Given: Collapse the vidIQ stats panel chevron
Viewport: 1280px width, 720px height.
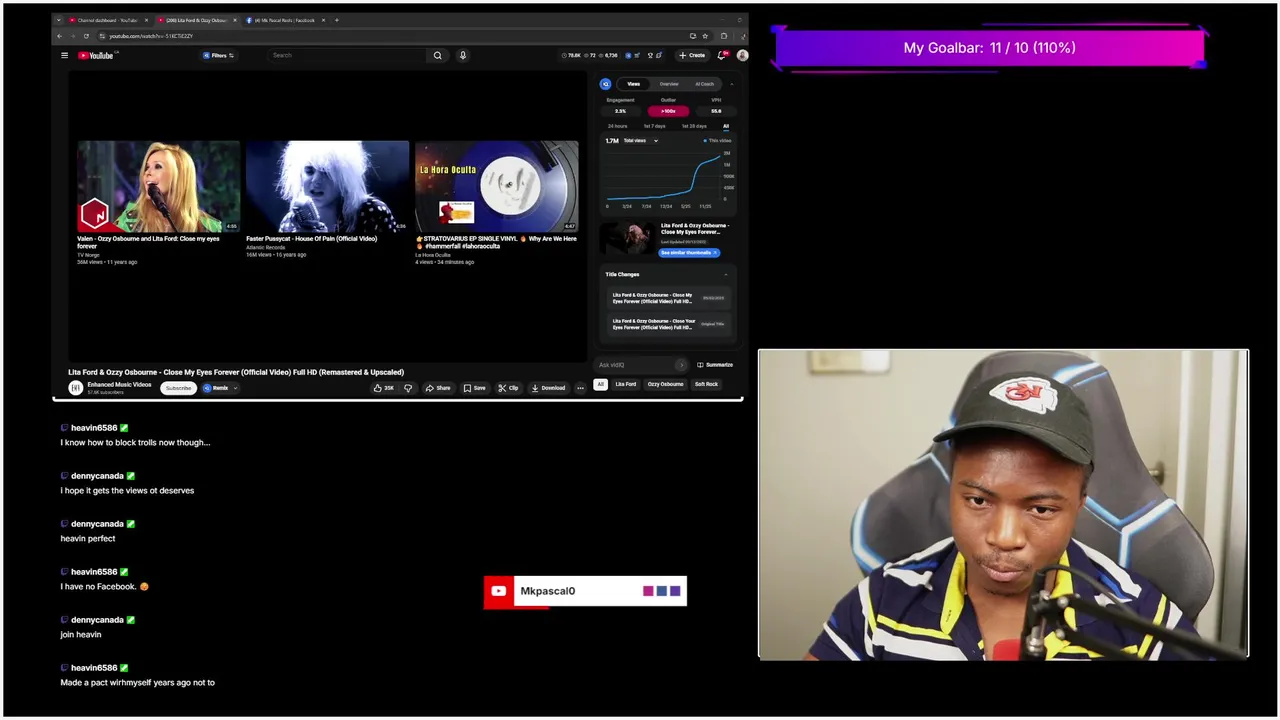Looking at the screenshot, I should click(x=731, y=84).
